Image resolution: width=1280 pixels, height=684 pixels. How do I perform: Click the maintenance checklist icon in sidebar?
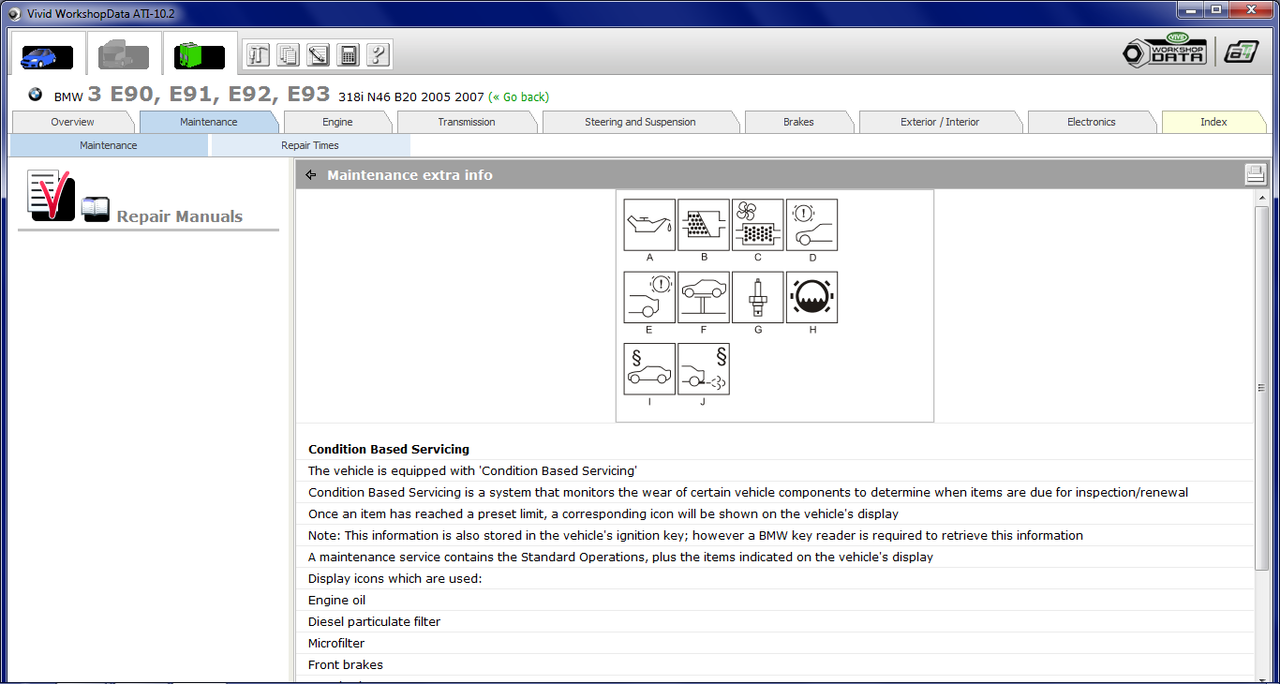tap(51, 195)
